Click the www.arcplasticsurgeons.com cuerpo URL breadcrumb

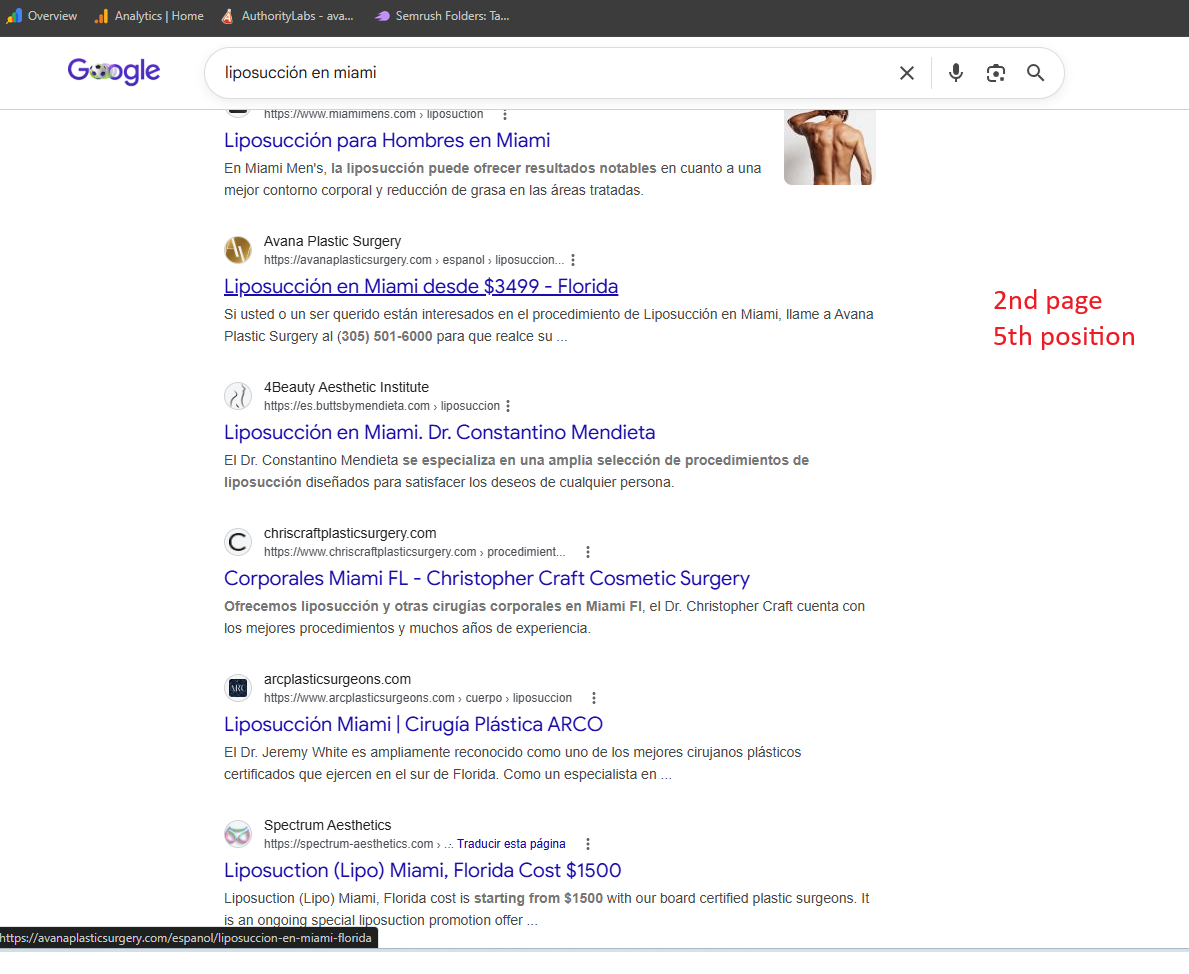click(418, 698)
